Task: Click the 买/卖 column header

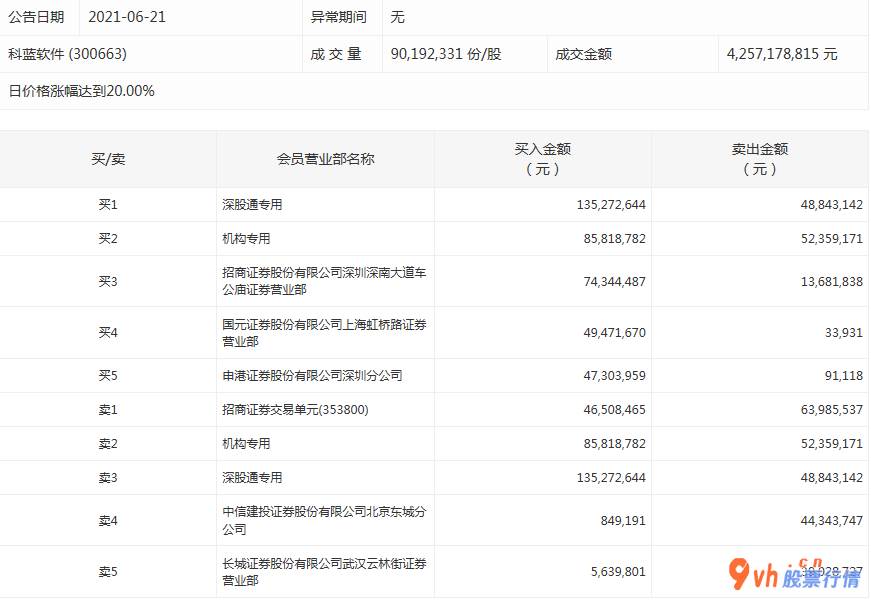Action: tap(108, 159)
